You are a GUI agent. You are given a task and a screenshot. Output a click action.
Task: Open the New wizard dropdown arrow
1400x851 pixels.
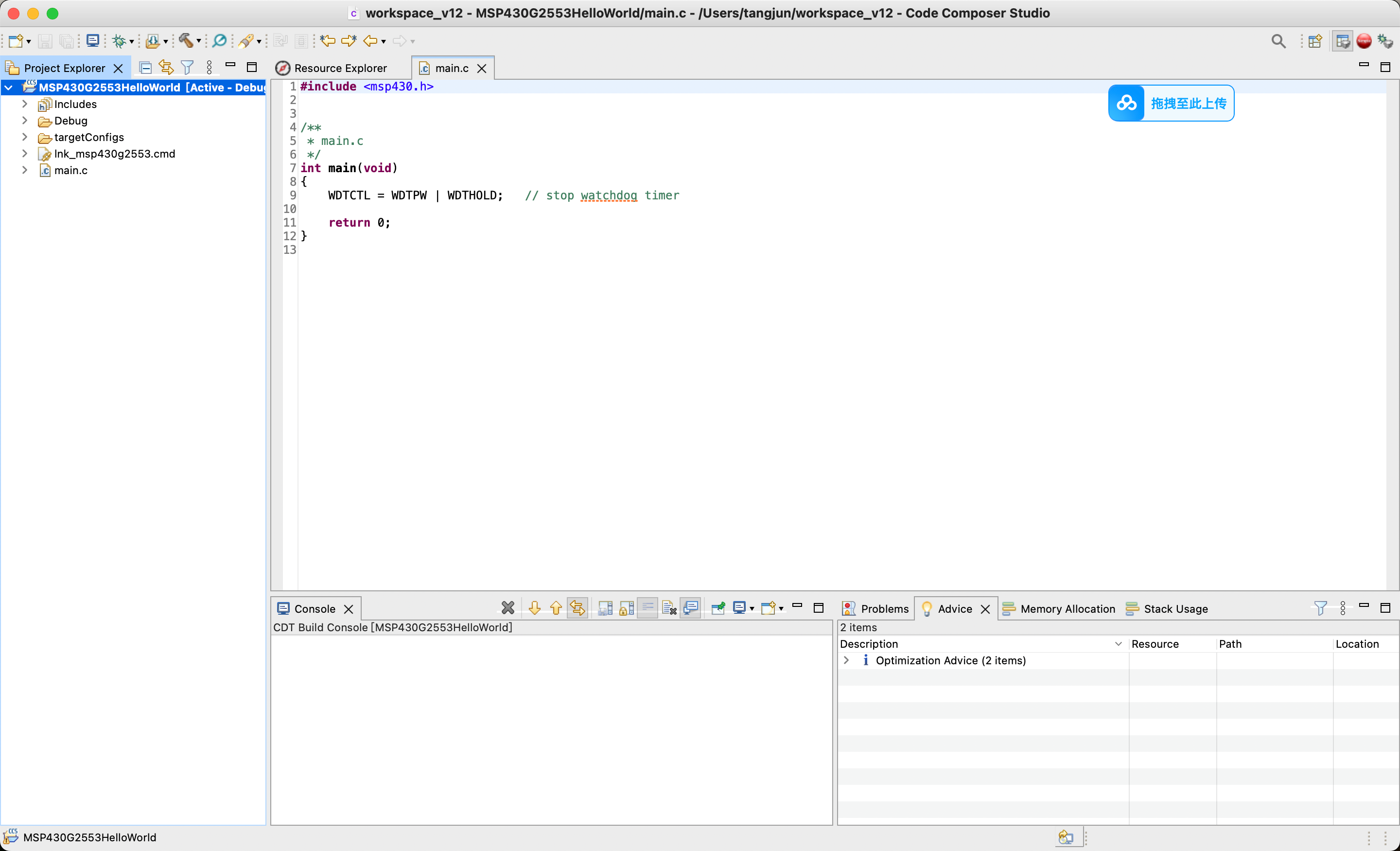pos(28,41)
